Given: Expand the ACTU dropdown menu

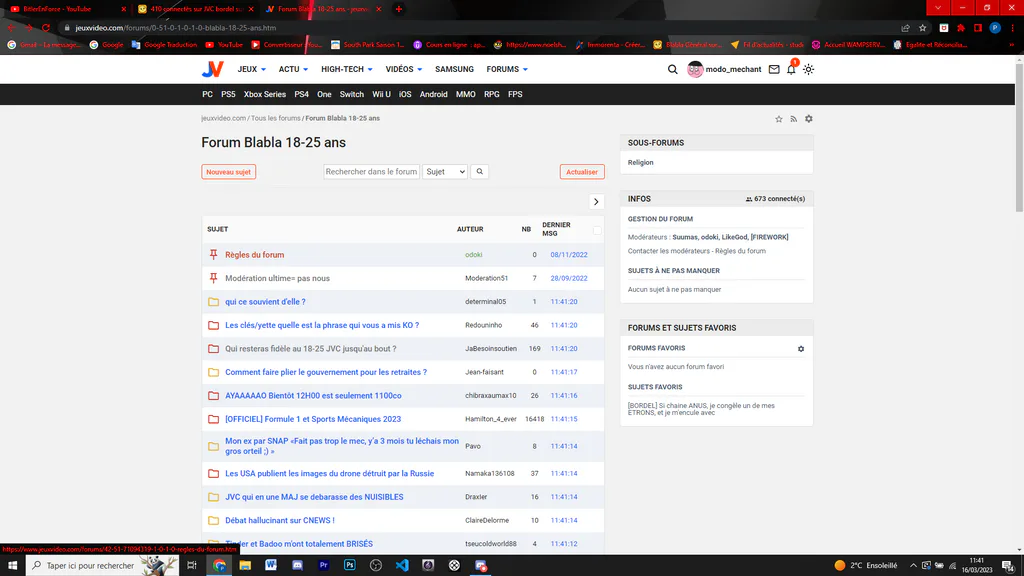Looking at the screenshot, I should coord(293,69).
